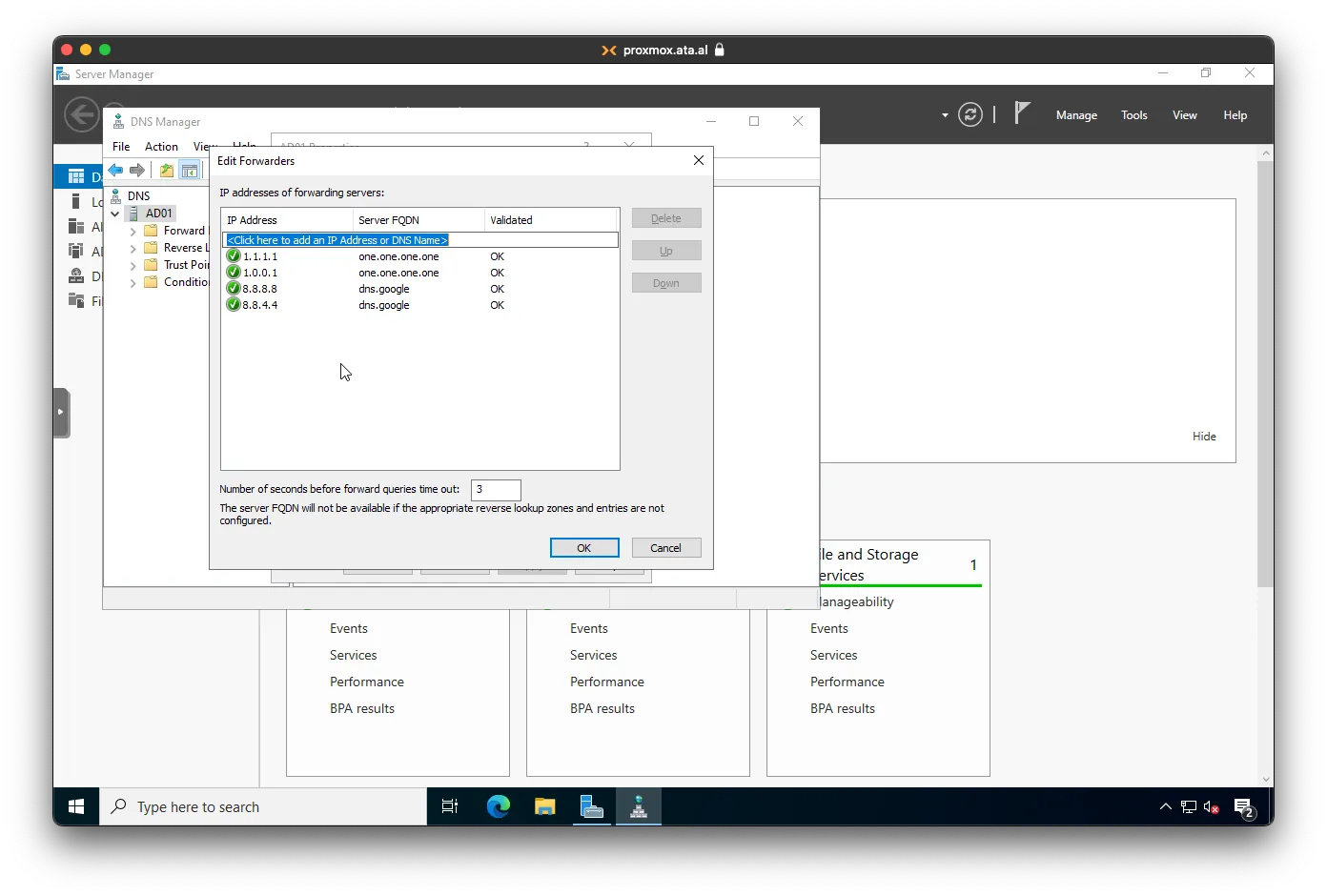Click the back arrow in DNS Manager toolbar
Viewport: 1327px width, 896px height.
click(115, 170)
